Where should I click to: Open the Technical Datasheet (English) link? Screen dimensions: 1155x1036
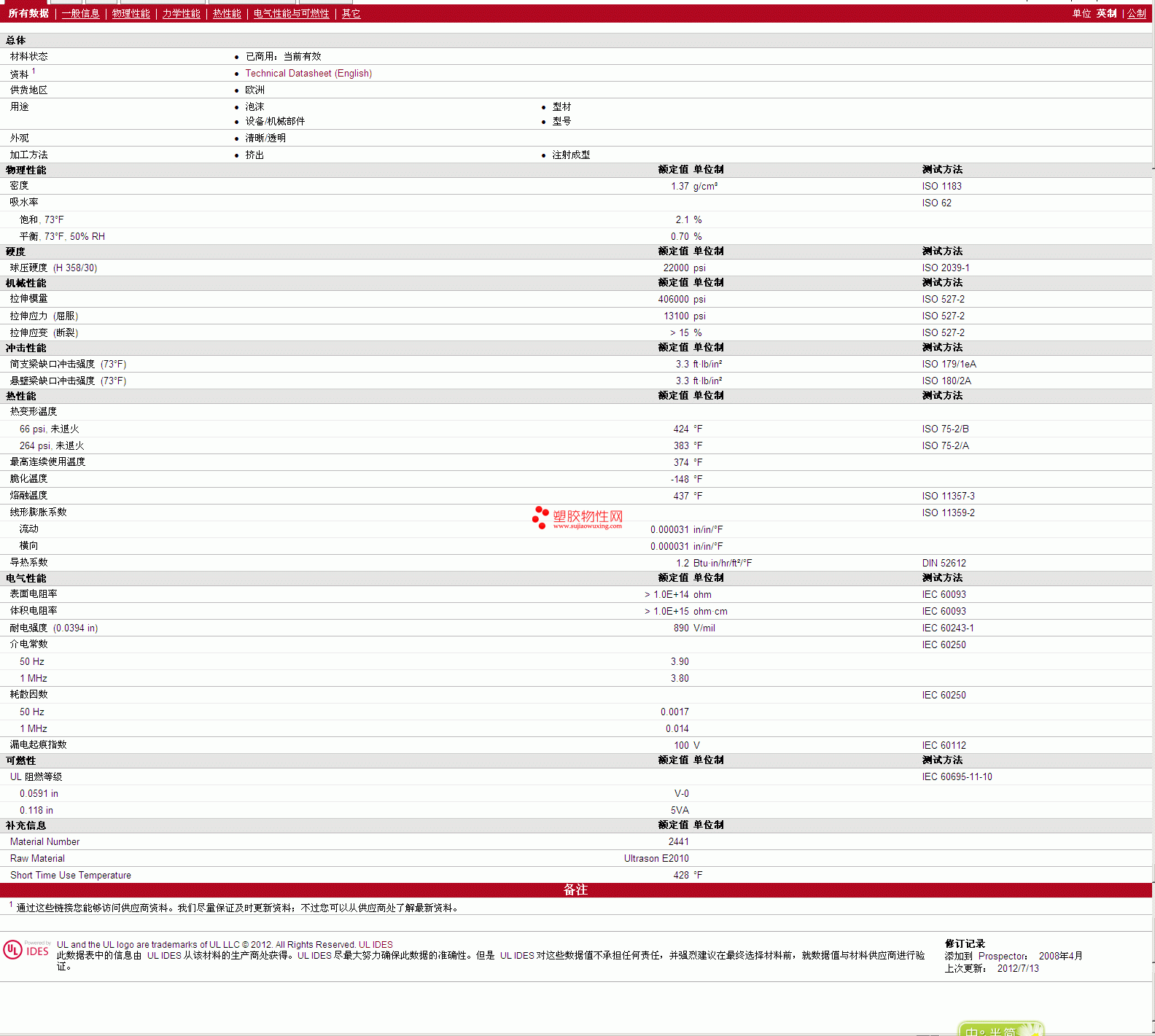(x=308, y=74)
